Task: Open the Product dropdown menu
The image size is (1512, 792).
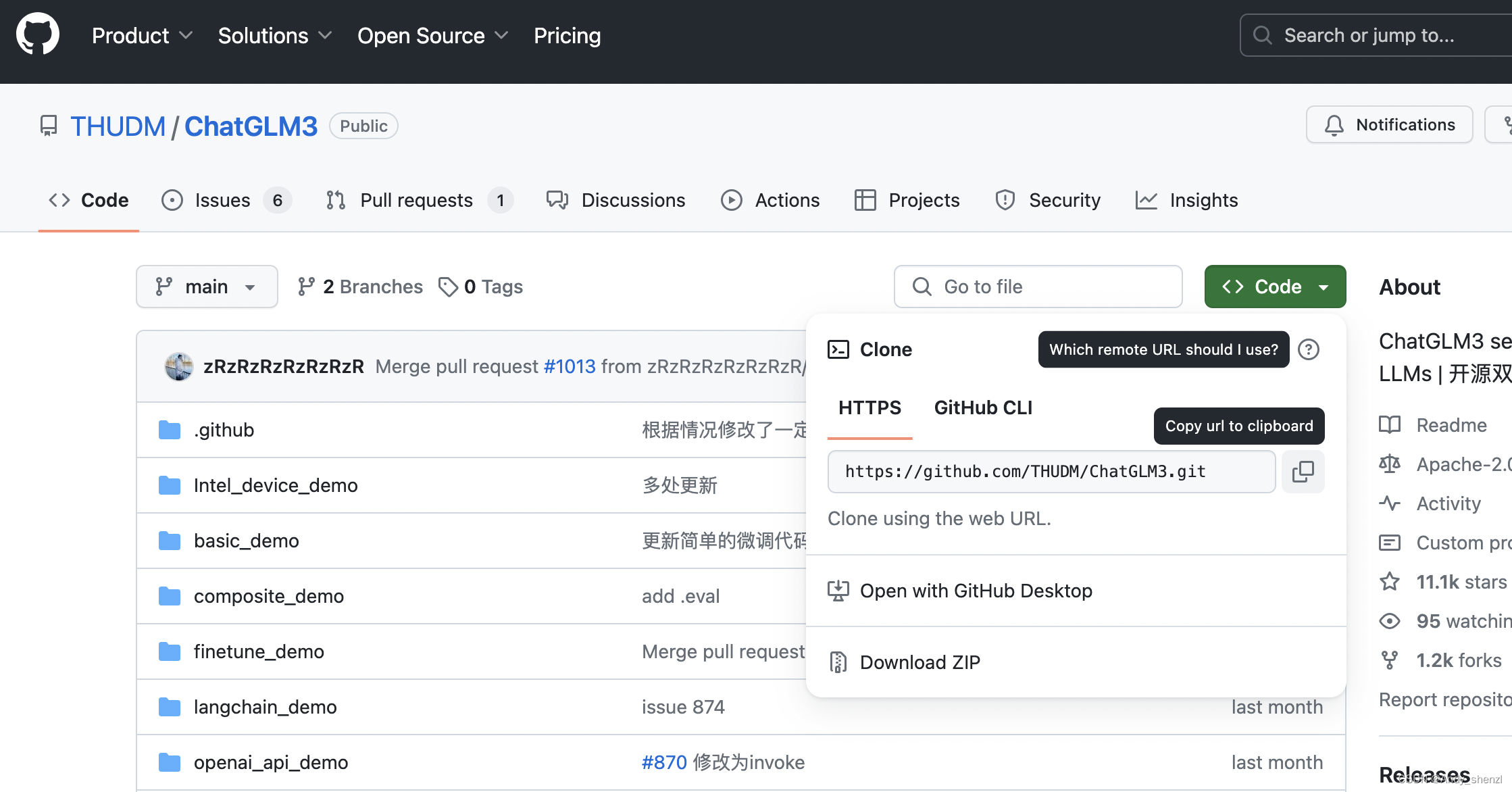Action: tap(143, 36)
